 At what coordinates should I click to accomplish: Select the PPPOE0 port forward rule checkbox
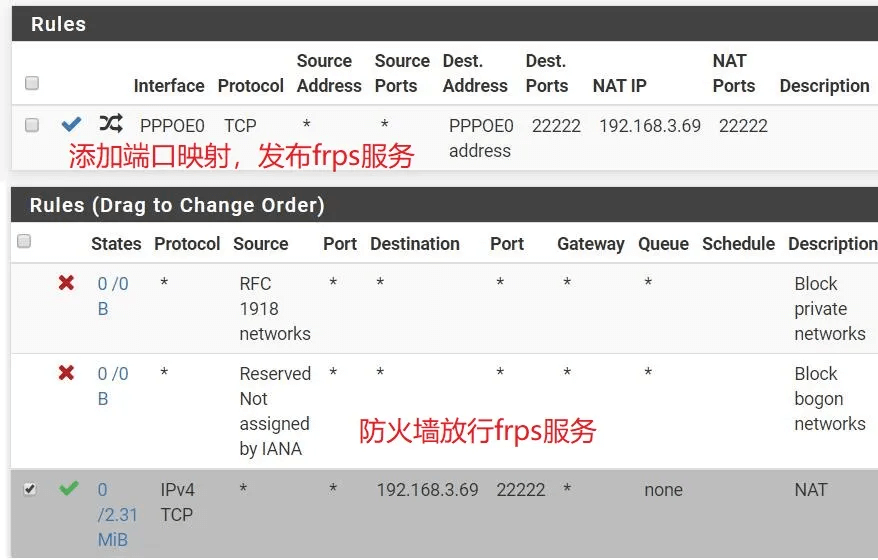[32, 125]
